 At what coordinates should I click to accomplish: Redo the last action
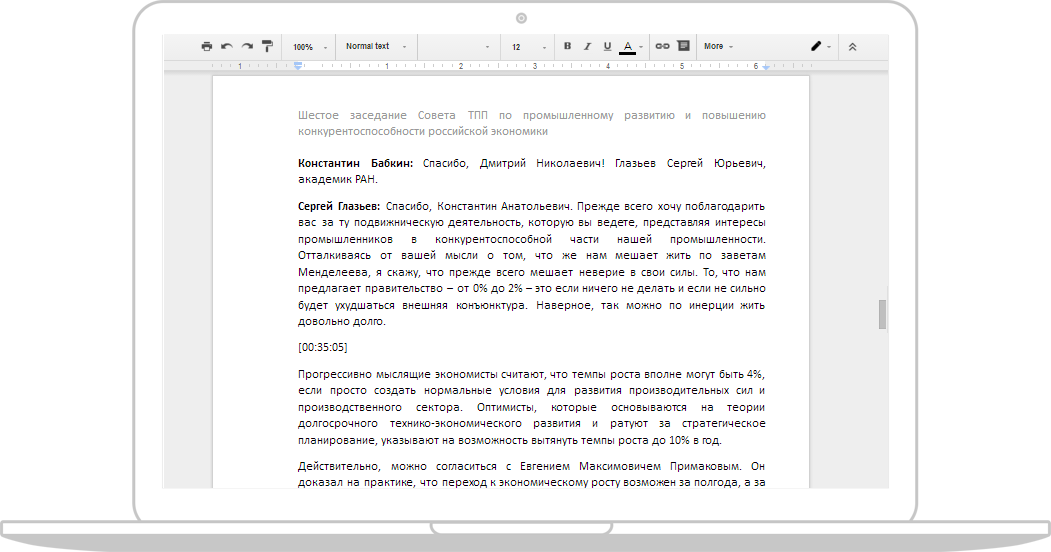click(247, 46)
